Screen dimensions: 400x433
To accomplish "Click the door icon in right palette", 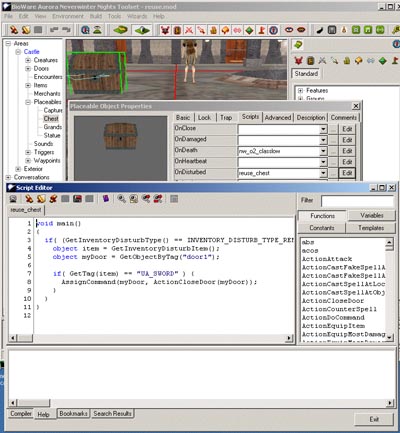I will (311, 61).
